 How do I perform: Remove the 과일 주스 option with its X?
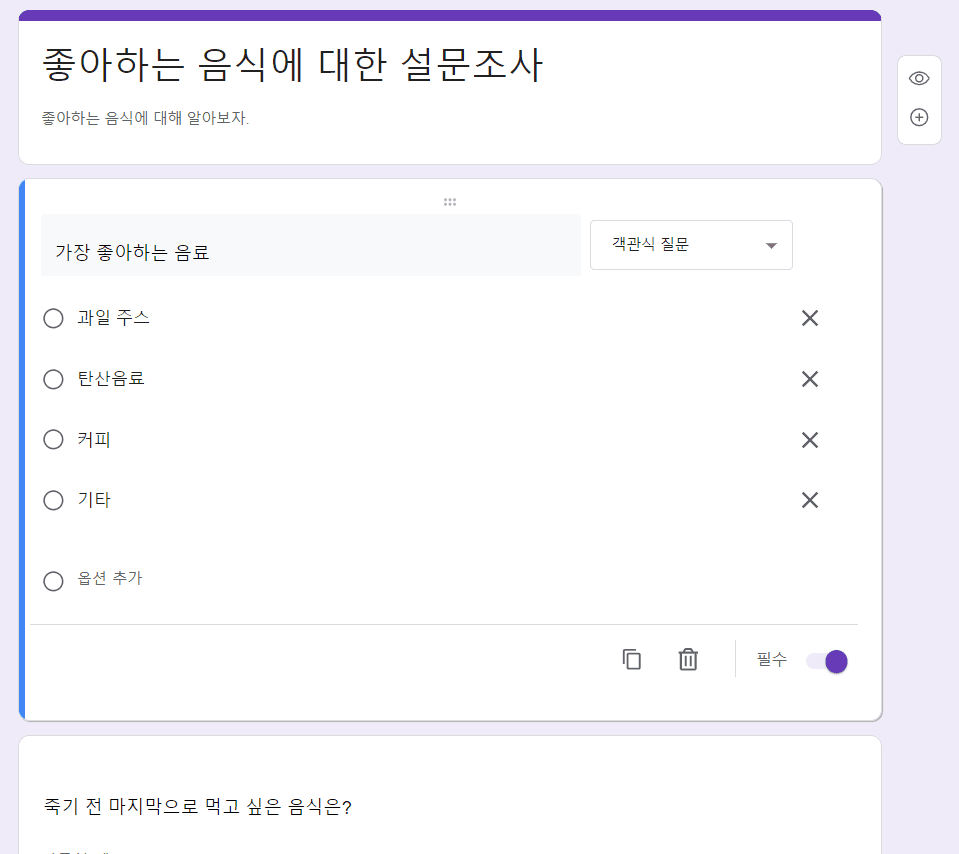point(809,318)
